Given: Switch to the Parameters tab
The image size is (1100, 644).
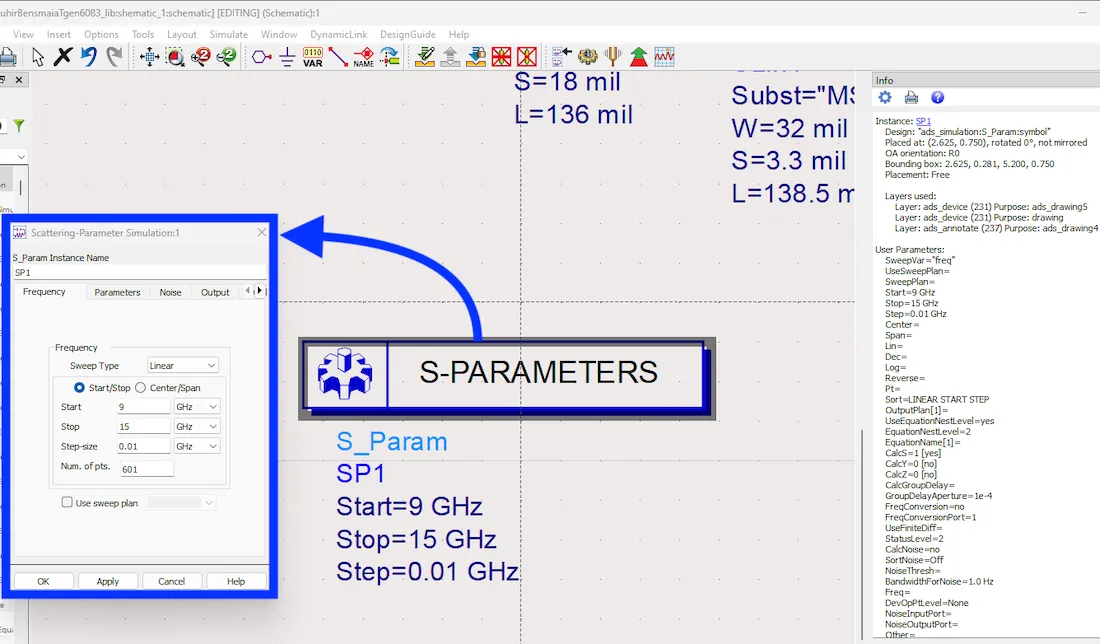Looking at the screenshot, I should [x=117, y=293].
